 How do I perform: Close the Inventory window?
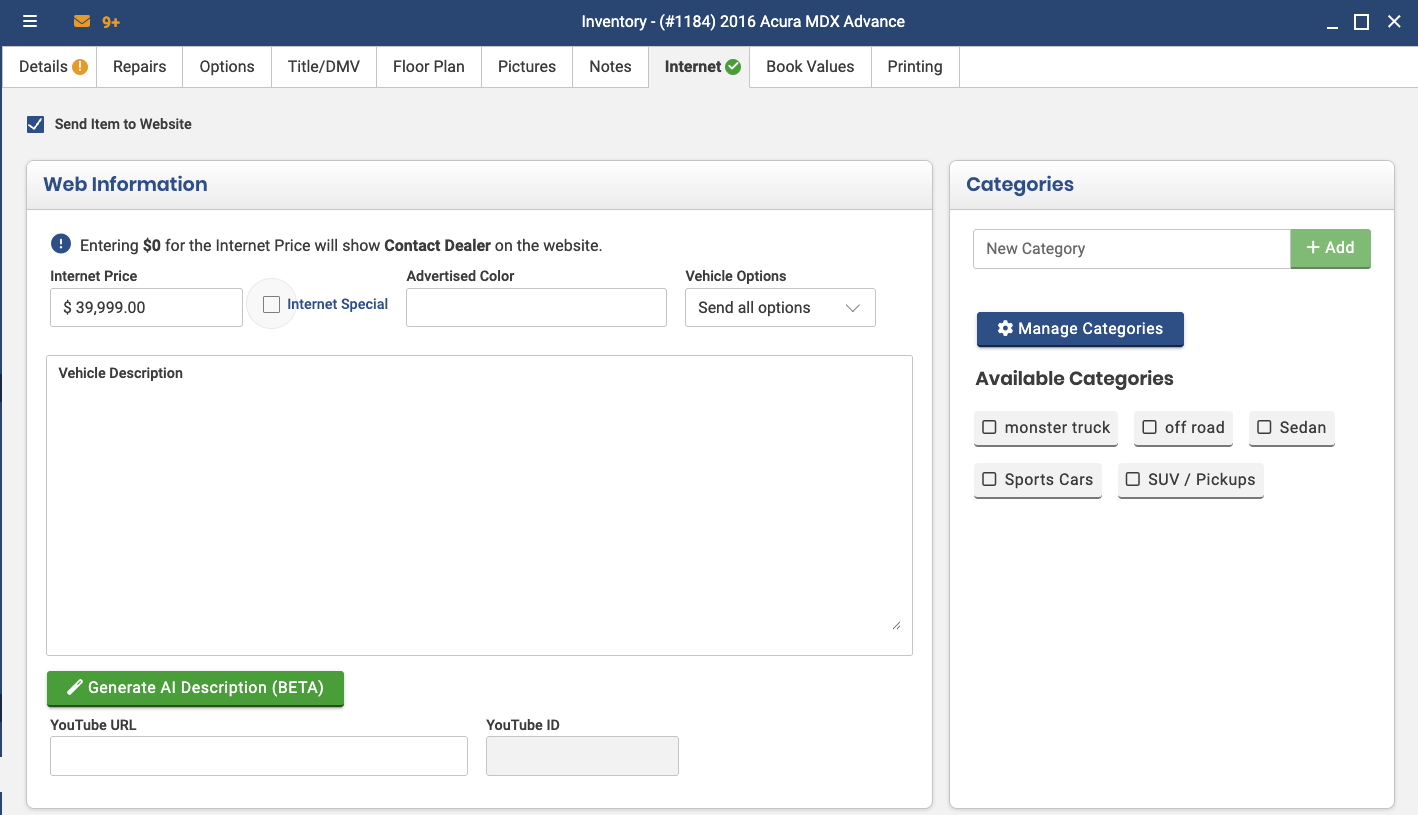(1394, 21)
